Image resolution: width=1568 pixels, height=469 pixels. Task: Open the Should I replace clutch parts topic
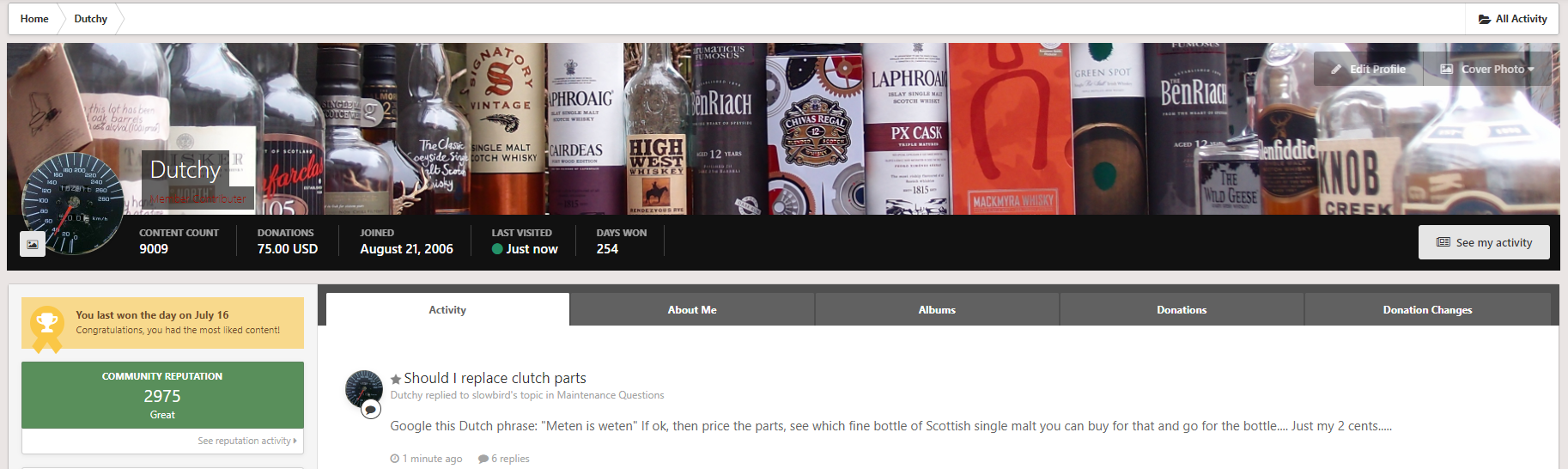coord(495,378)
